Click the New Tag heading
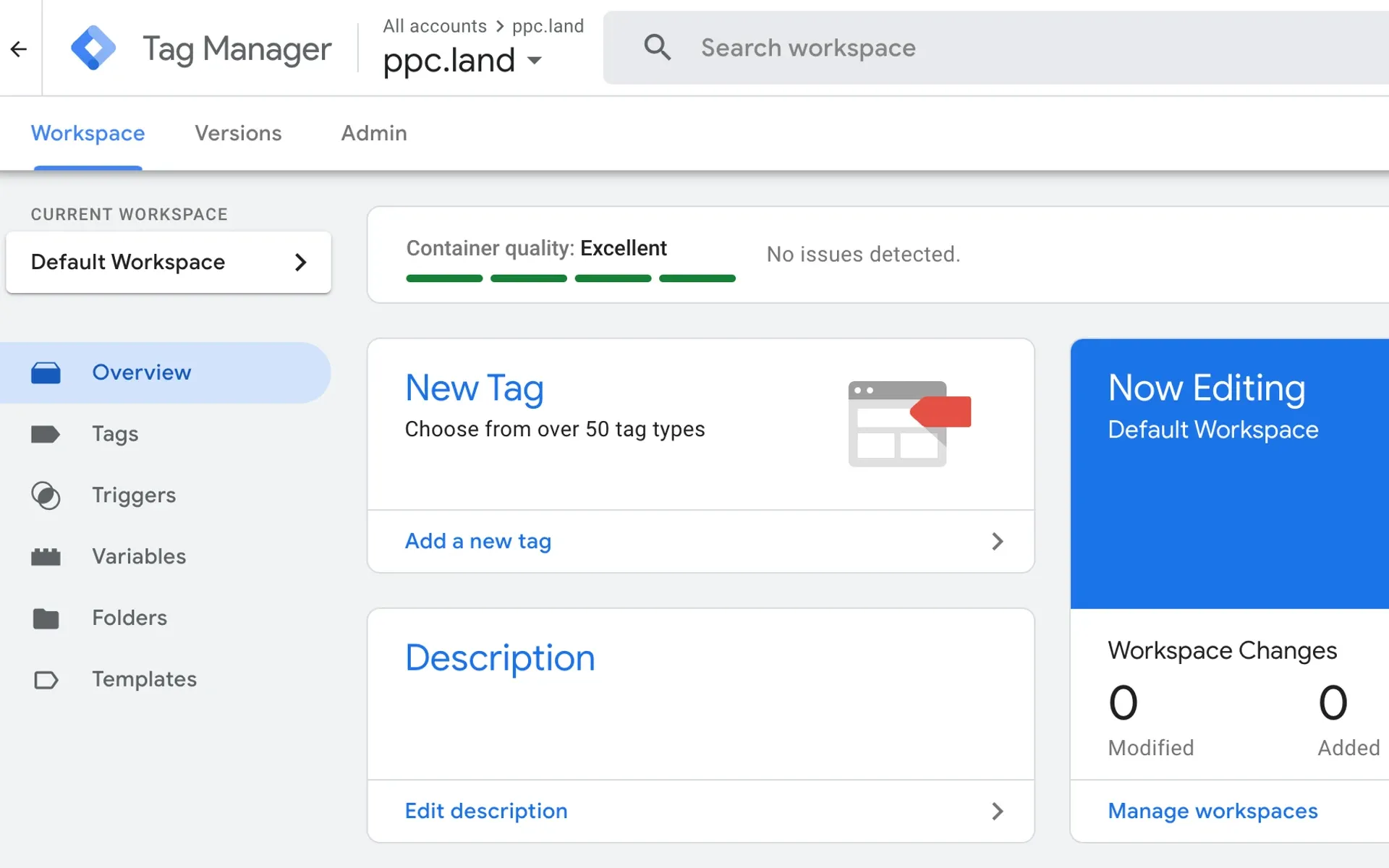Viewport: 1389px width, 868px height. (474, 388)
